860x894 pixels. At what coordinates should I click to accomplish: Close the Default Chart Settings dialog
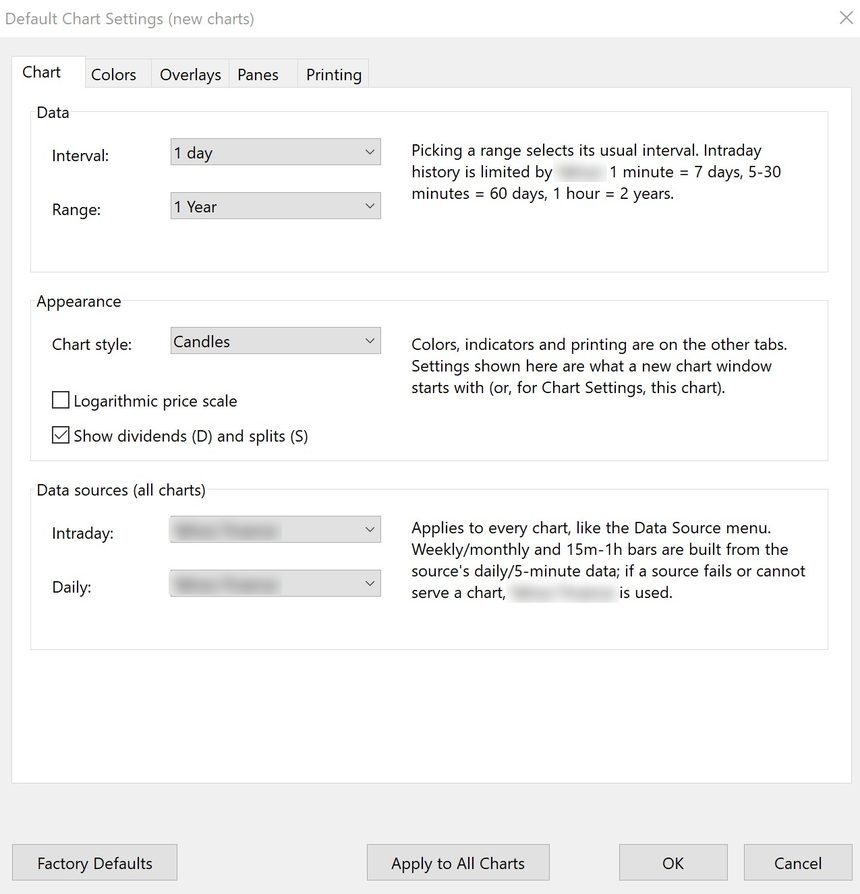[x=846, y=18]
